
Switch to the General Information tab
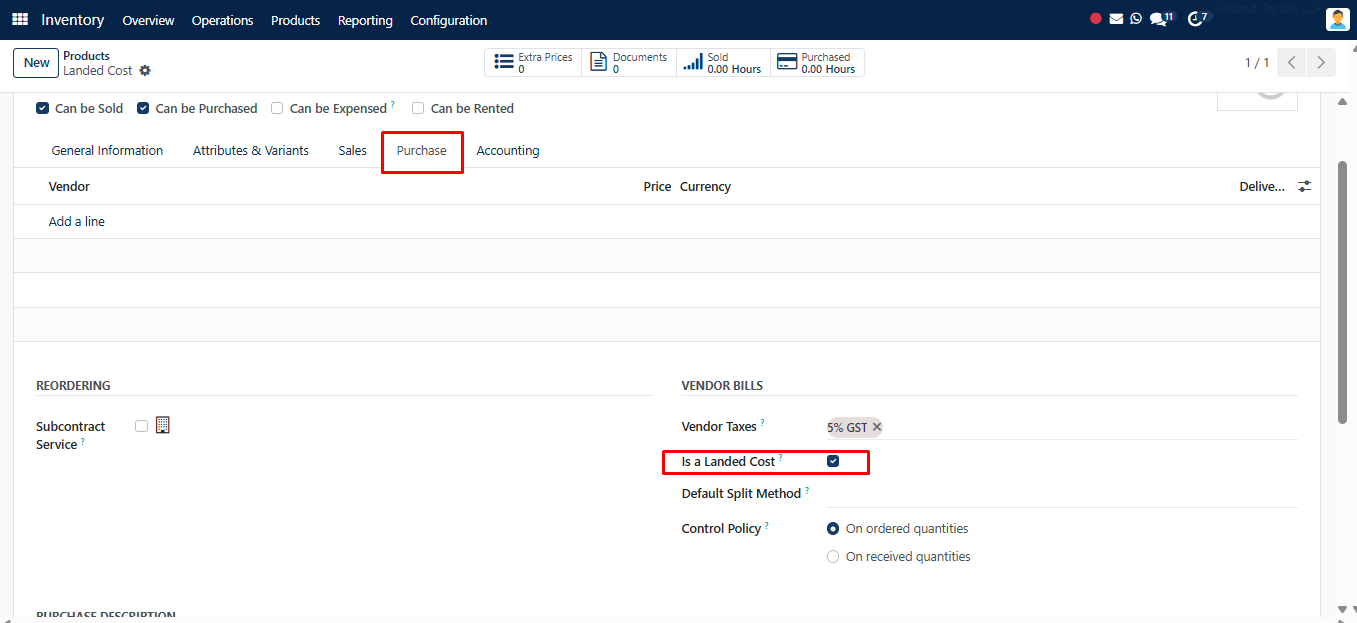pos(107,150)
